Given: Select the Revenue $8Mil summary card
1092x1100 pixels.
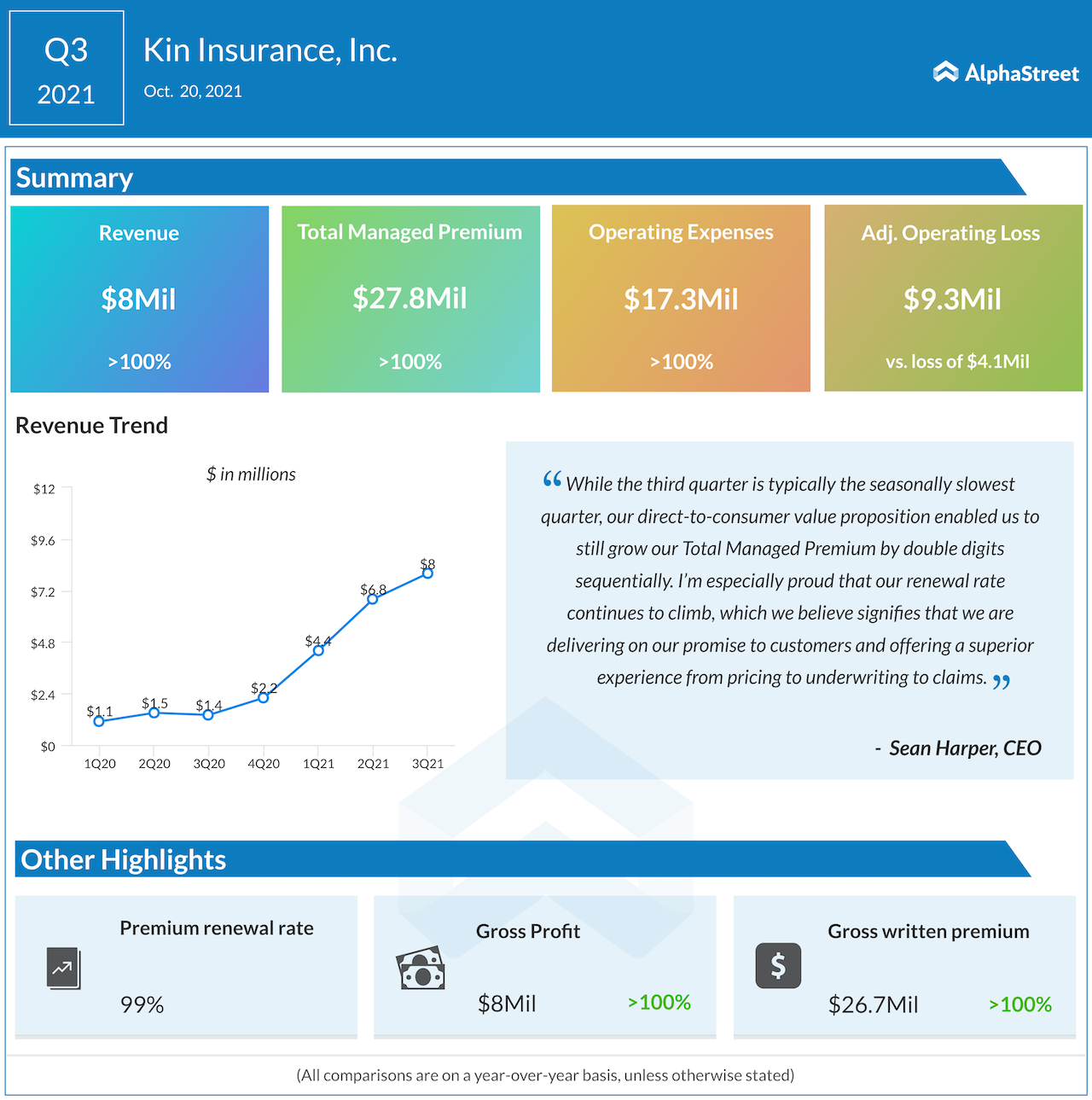Looking at the screenshot, I should click(140, 299).
